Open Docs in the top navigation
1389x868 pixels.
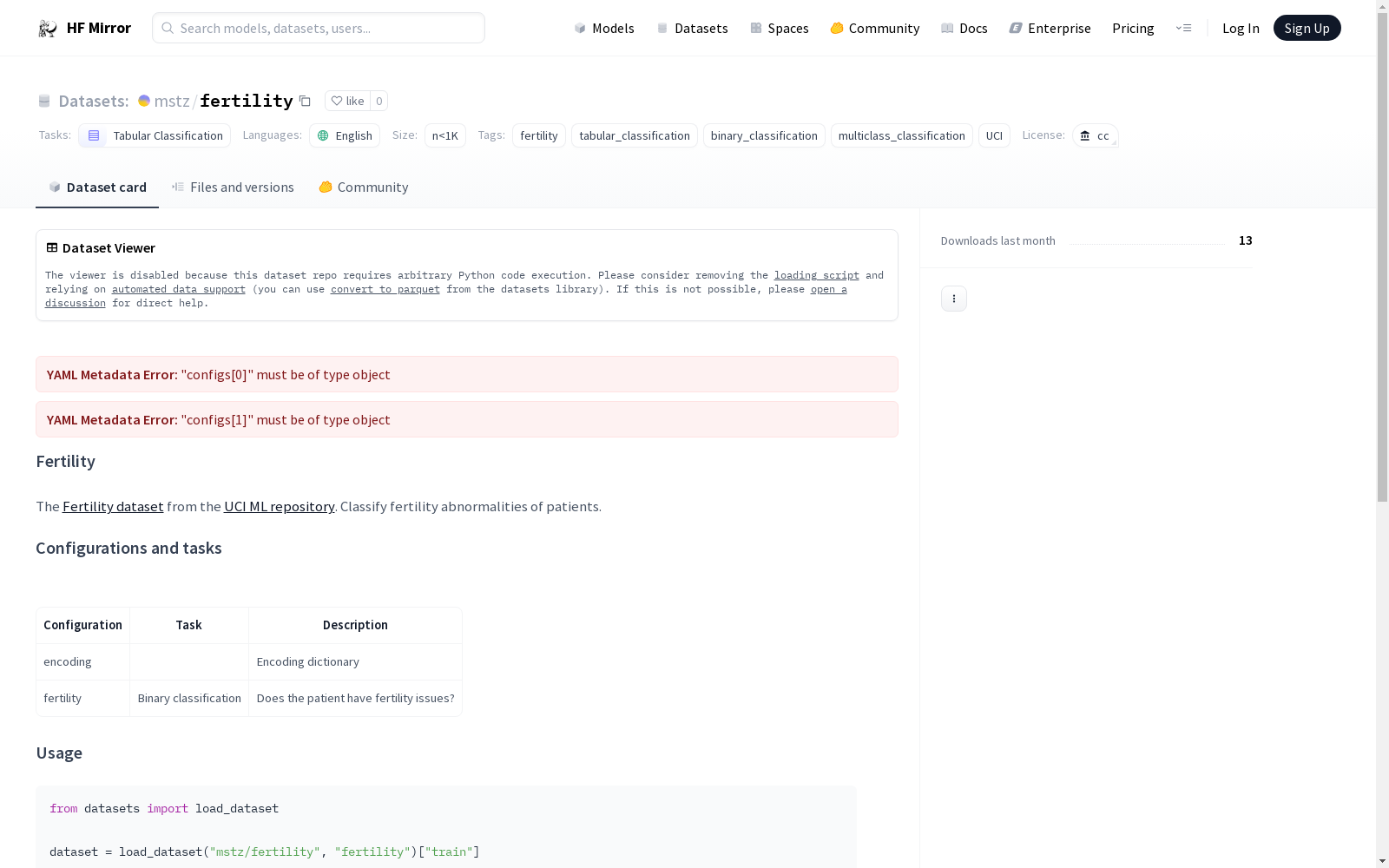tap(964, 28)
